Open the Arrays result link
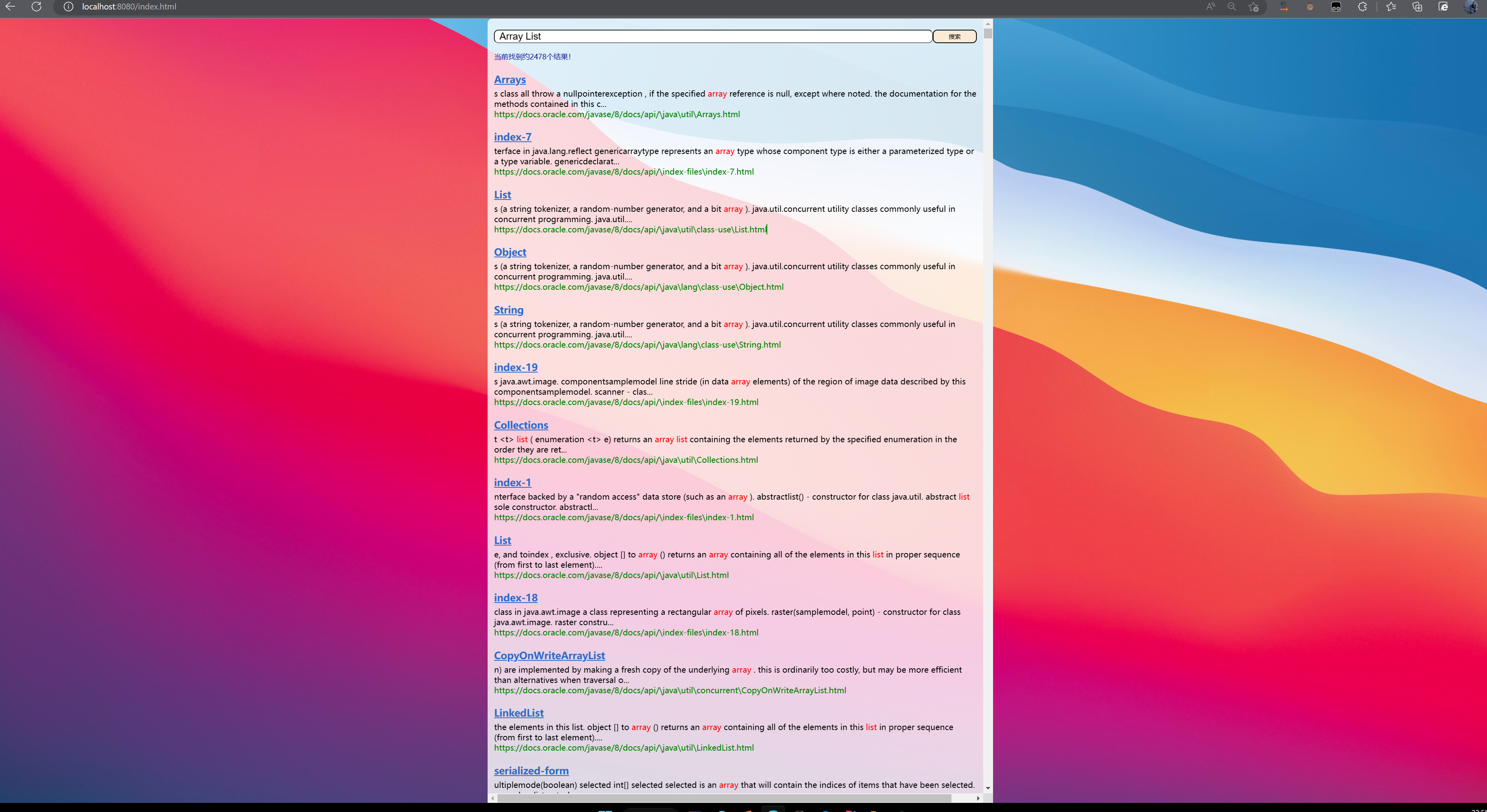This screenshot has height=812, width=1487. click(x=510, y=80)
